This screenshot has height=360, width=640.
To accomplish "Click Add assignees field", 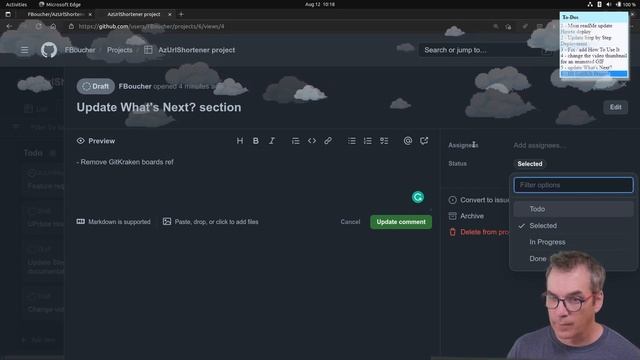I will pos(540,145).
